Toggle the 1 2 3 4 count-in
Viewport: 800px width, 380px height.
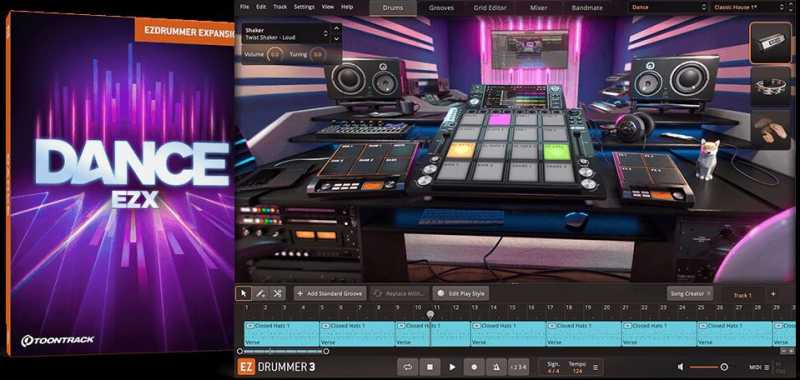coord(518,367)
